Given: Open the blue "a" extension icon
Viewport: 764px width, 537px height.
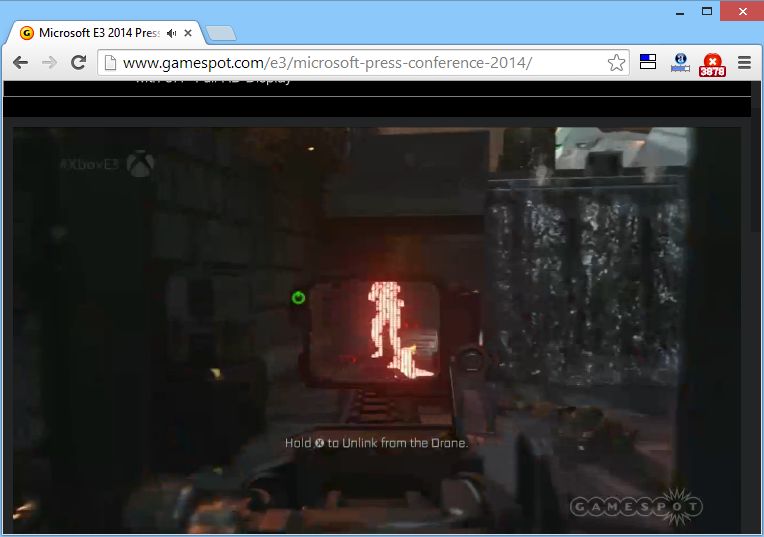Looking at the screenshot, I should pos(680,62).
